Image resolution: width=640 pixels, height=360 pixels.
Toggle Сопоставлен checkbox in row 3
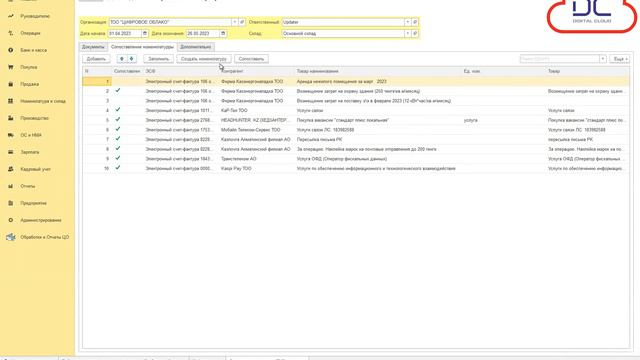118,100
